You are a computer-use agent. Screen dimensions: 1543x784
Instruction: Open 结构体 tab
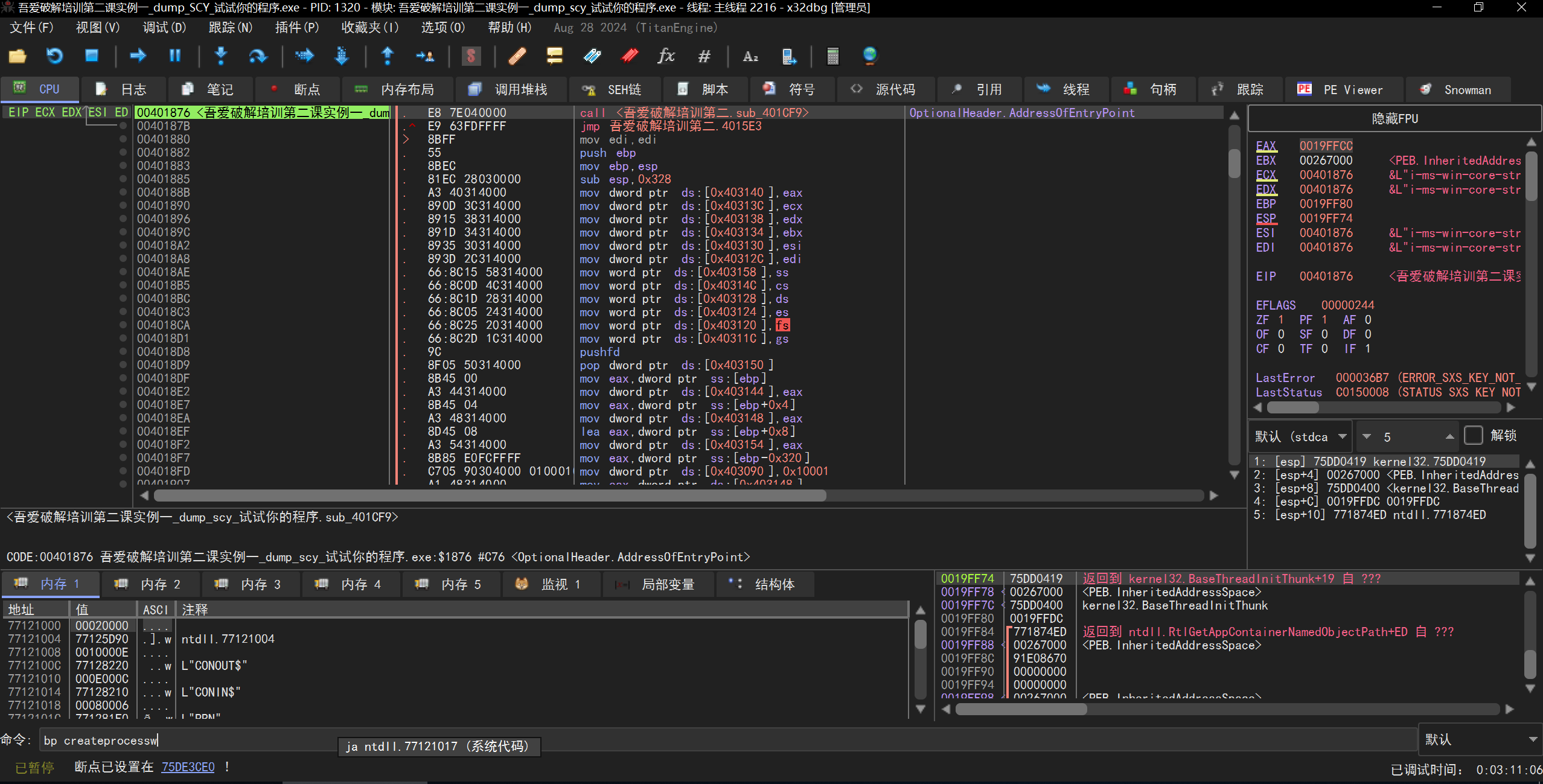(765, 584)
